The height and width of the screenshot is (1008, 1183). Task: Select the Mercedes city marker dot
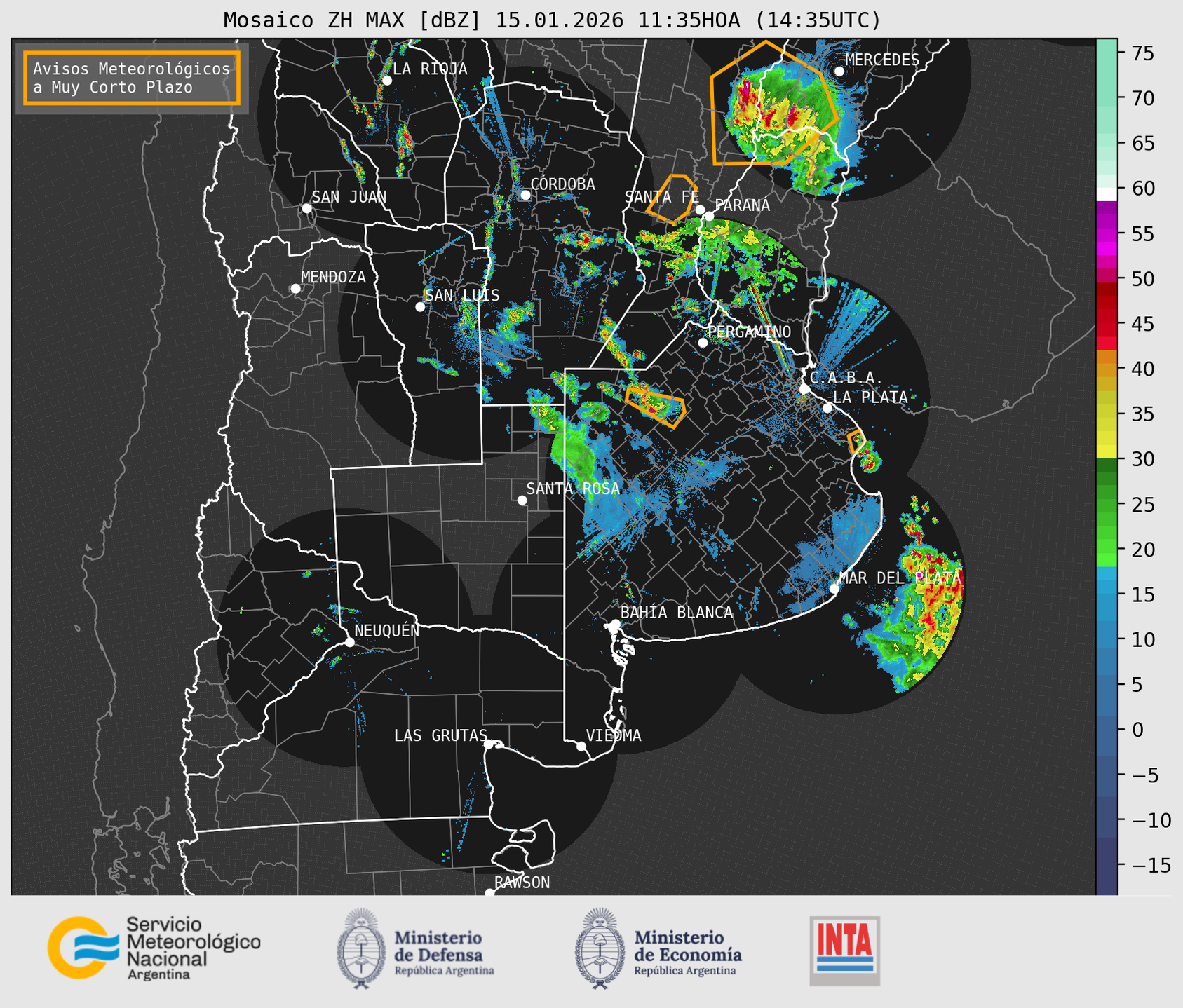(839, 71)
